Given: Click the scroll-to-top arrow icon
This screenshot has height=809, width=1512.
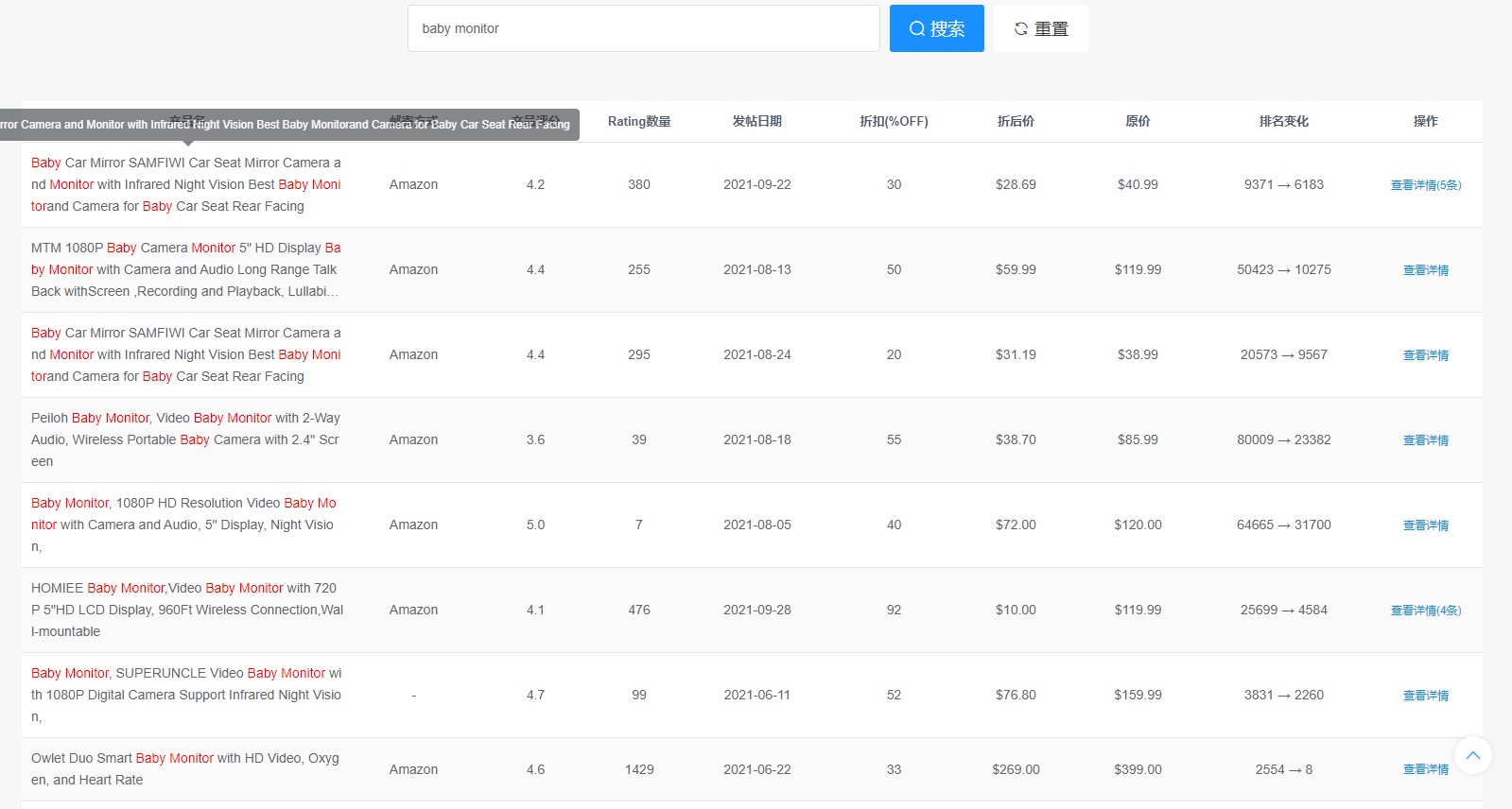Looking at the screenshot, I should point(1472,755).
